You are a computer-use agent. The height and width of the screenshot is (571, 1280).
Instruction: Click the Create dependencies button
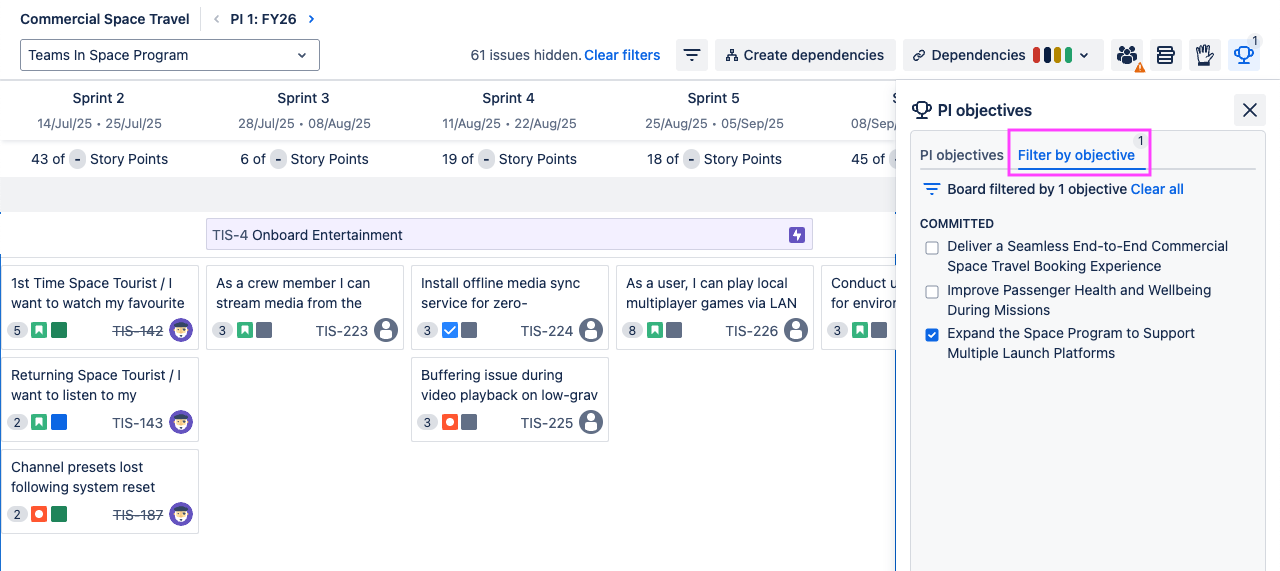(x=804, y=55)
